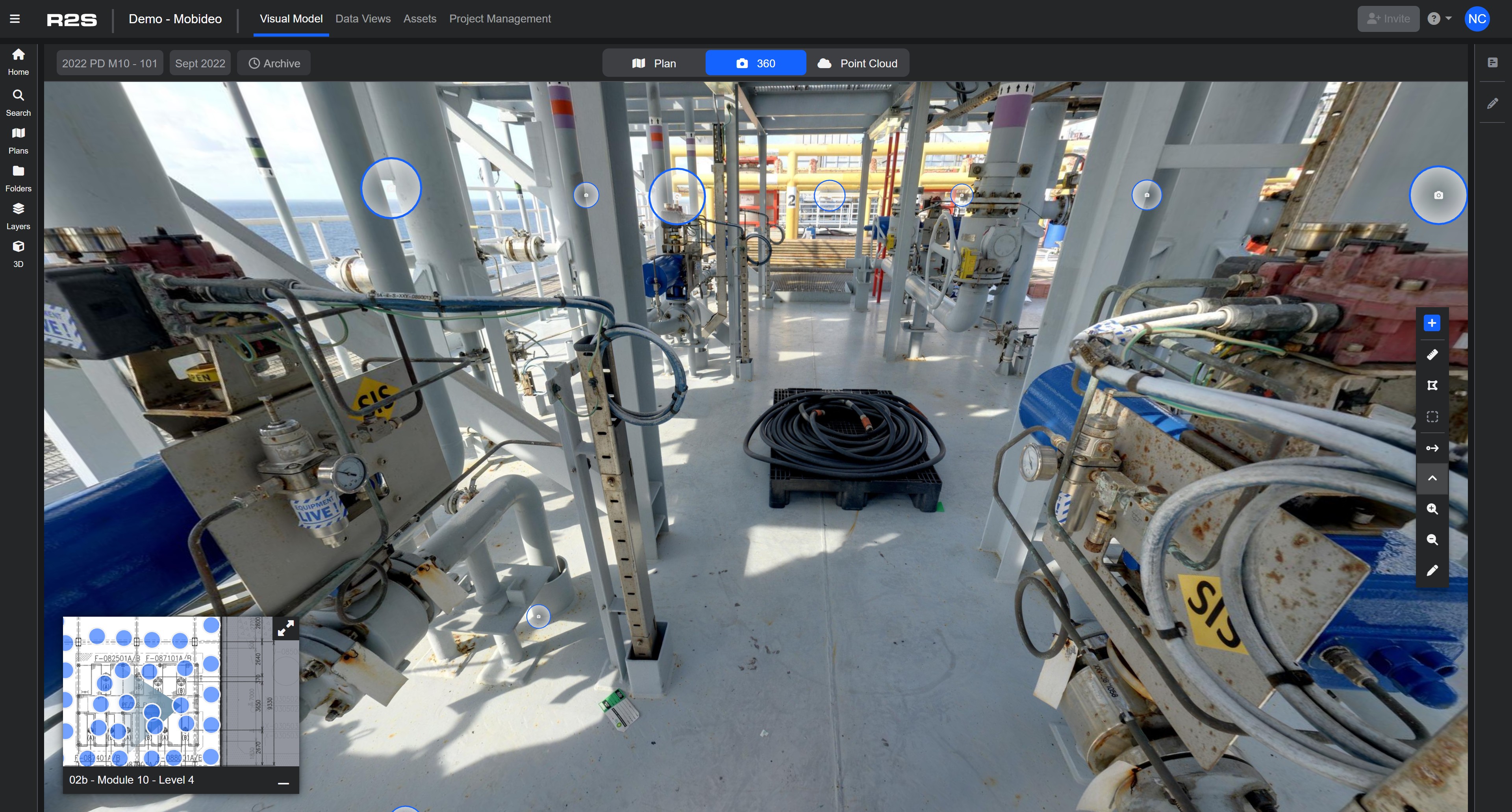
Task: Go to Home in sidebar
Action: (x=18, y=62)
